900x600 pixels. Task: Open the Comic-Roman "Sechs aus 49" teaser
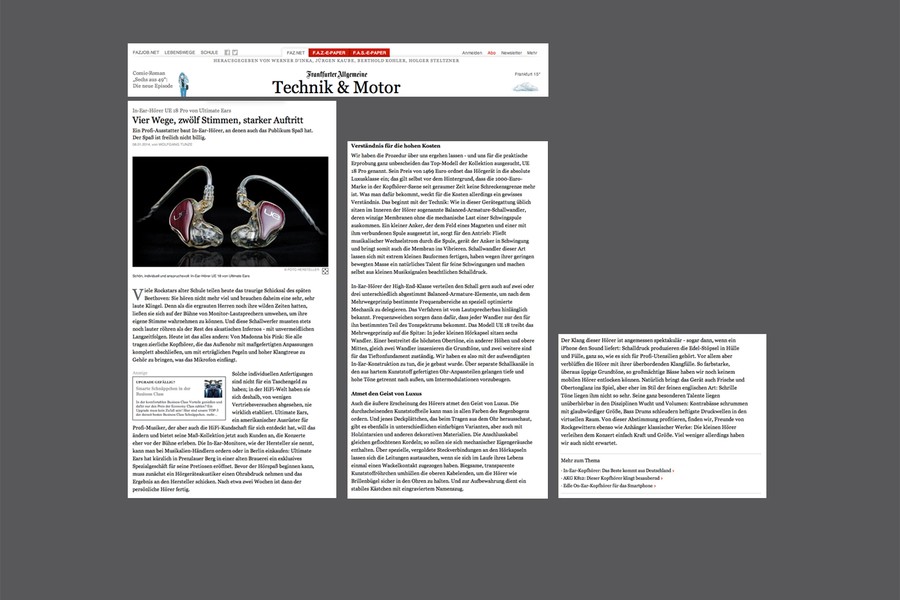[153, 80]
